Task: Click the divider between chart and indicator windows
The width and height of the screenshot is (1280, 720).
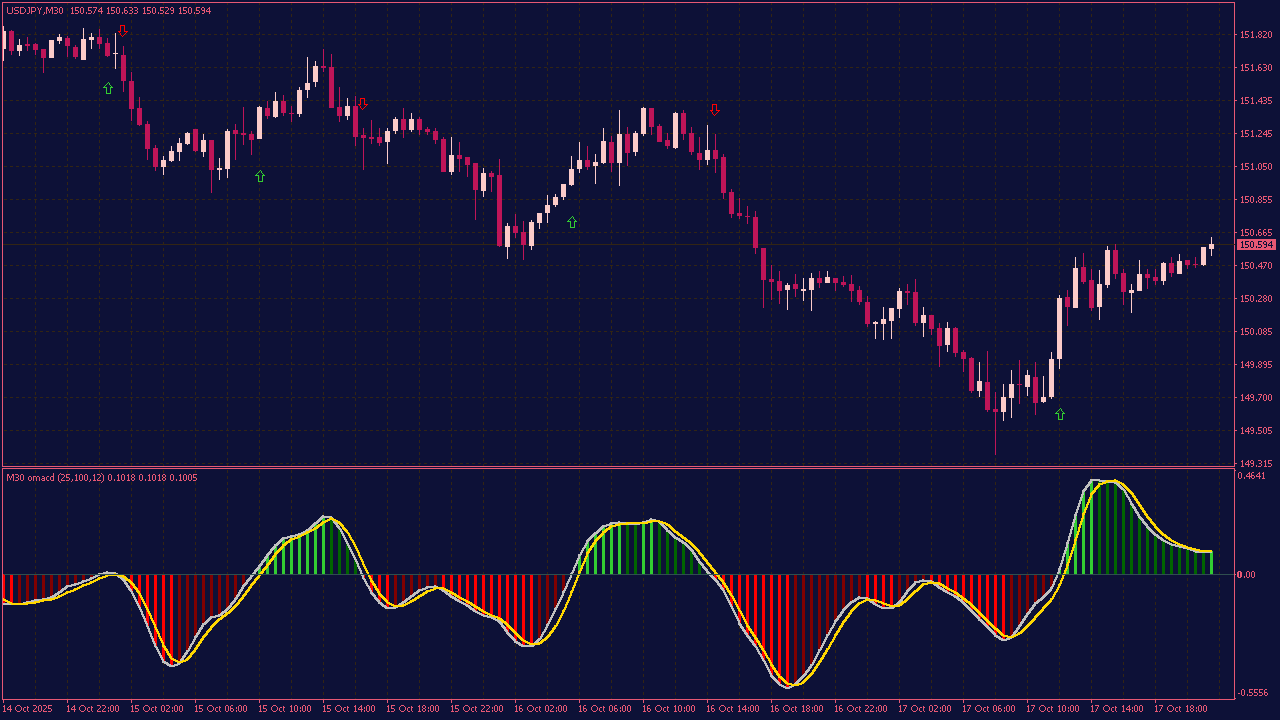Action: point(640,467)
